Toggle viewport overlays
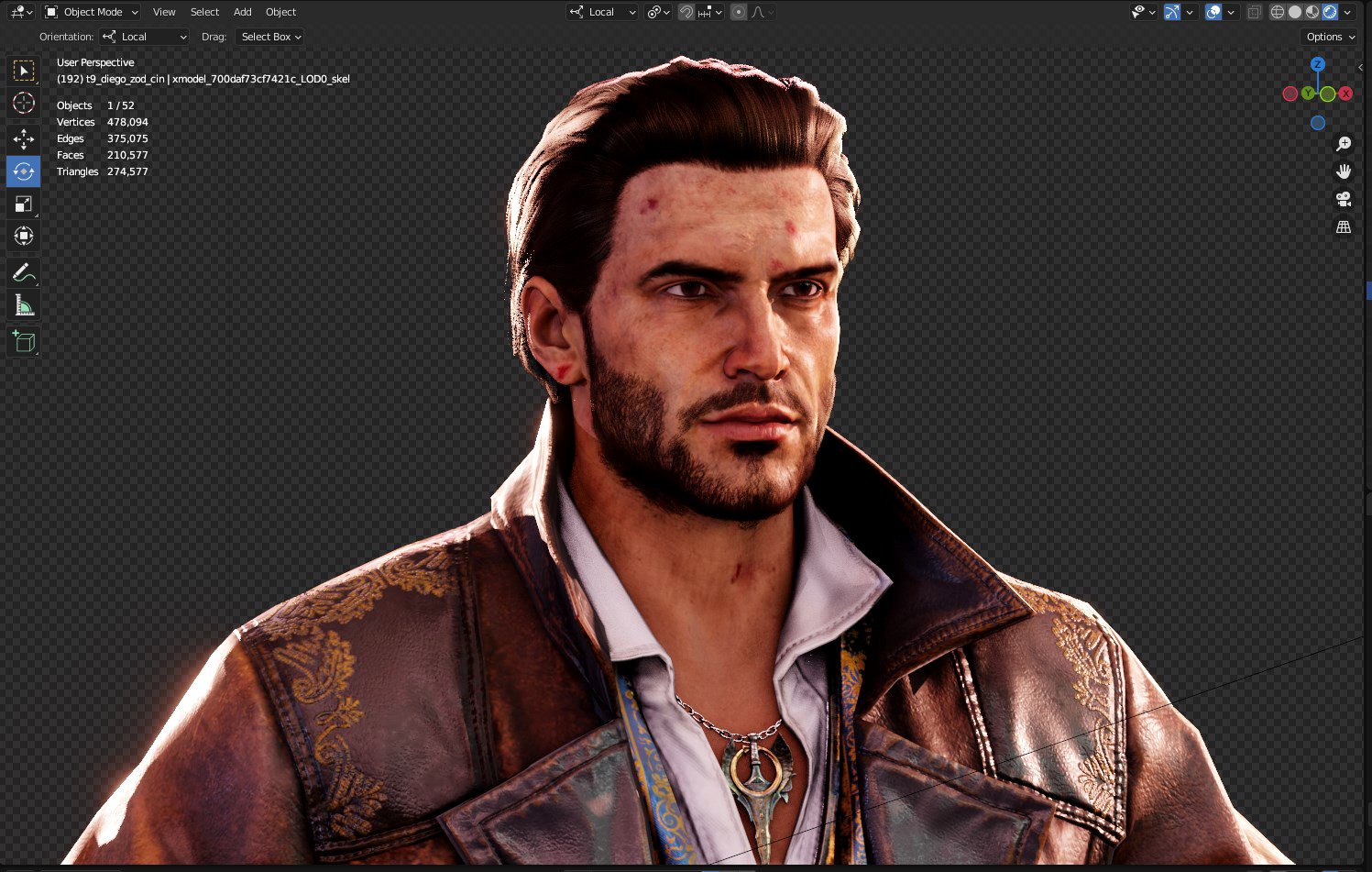The width and height of the screenshot is (1372, 872). point(1213,12)
